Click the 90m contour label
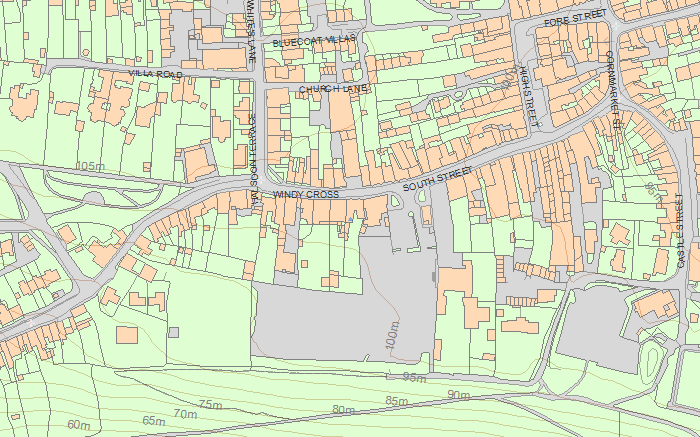Viewport: 700px width, 437px height. (458, 395)
